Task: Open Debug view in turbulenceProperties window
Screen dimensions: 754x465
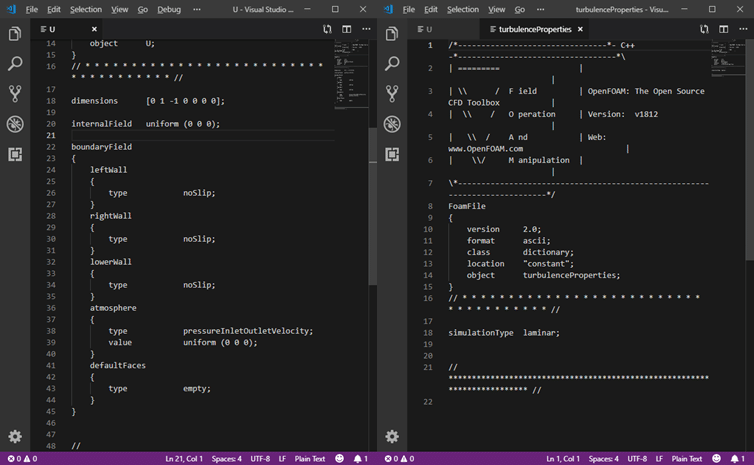Action: click(x=392, y=124)
